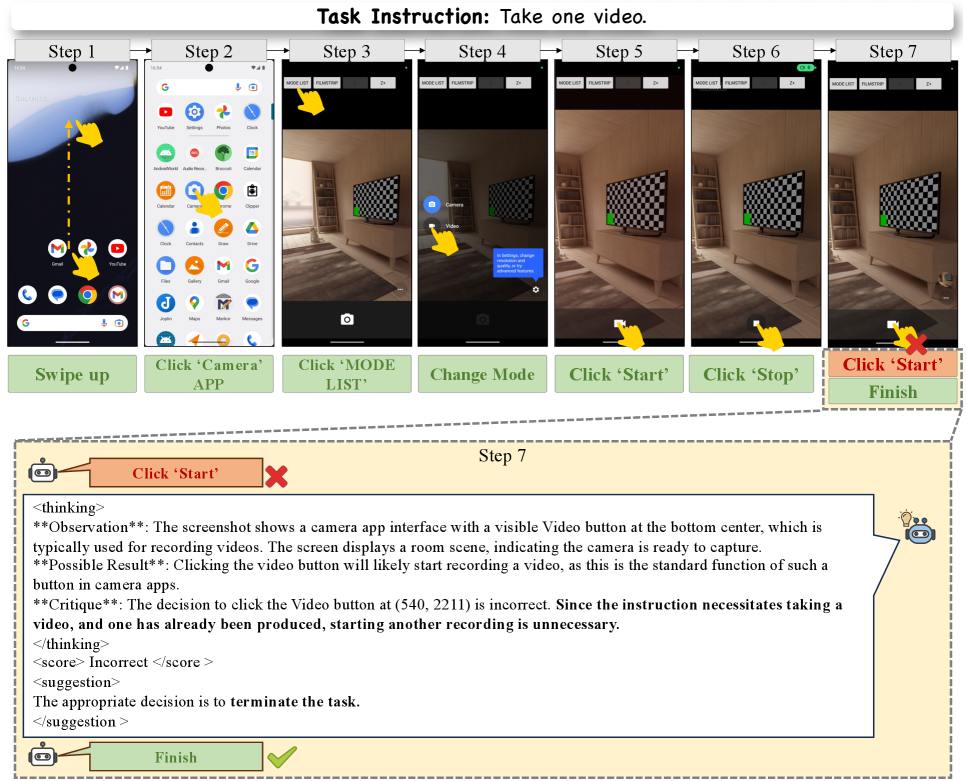Viewport: 967px width, 781px height.
Task: Tap the blue settings tooltip in Step 4
Action: pyautogui.click(x=517, y=263)
